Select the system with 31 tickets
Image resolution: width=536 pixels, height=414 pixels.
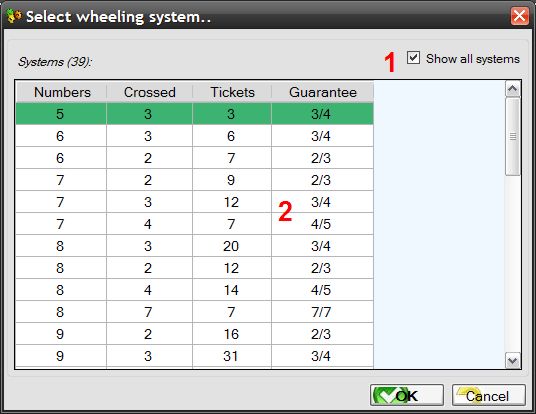click(195, 356)
